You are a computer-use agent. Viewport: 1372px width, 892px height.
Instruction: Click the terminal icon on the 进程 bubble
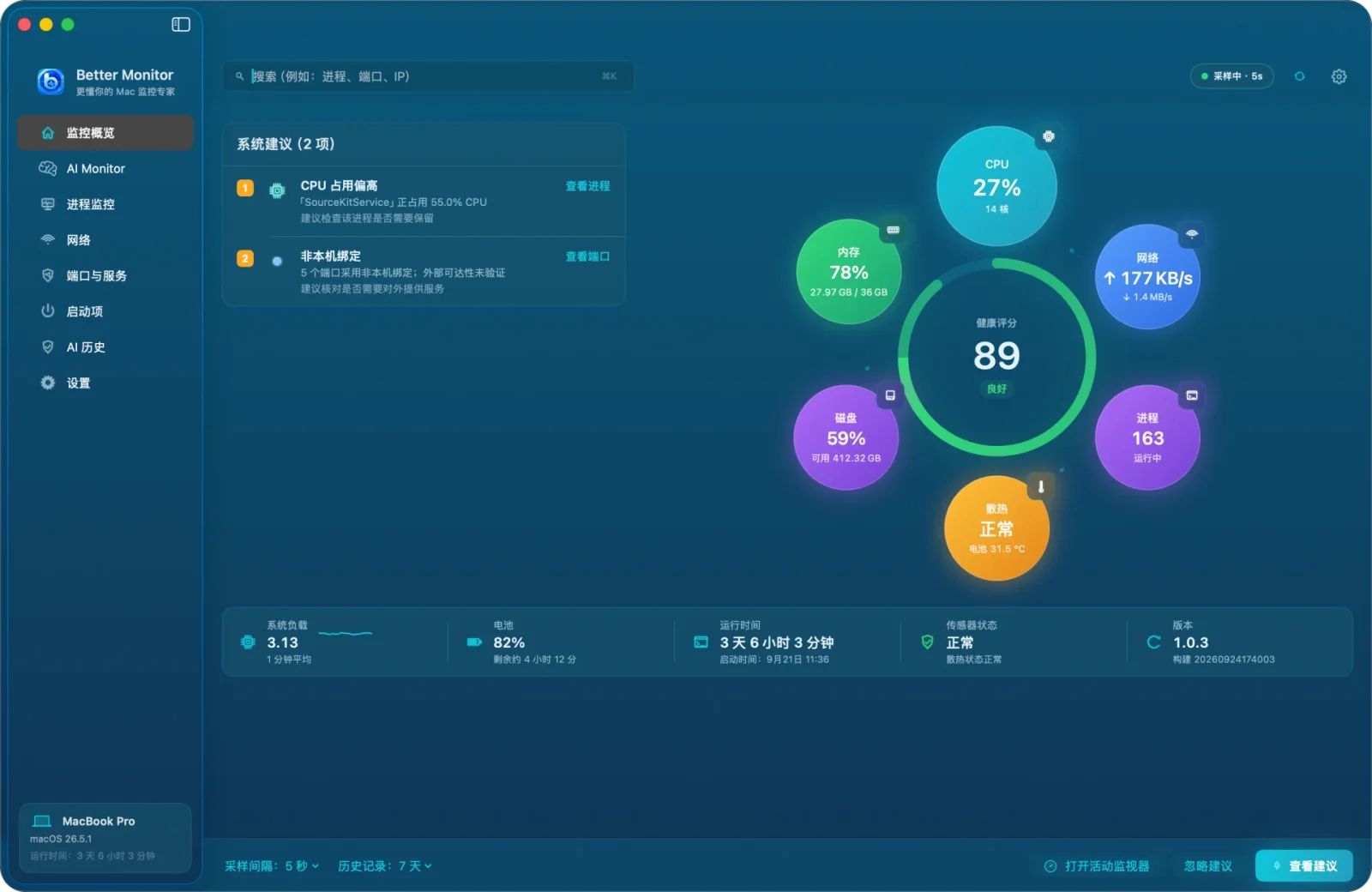pos(1192,395)
